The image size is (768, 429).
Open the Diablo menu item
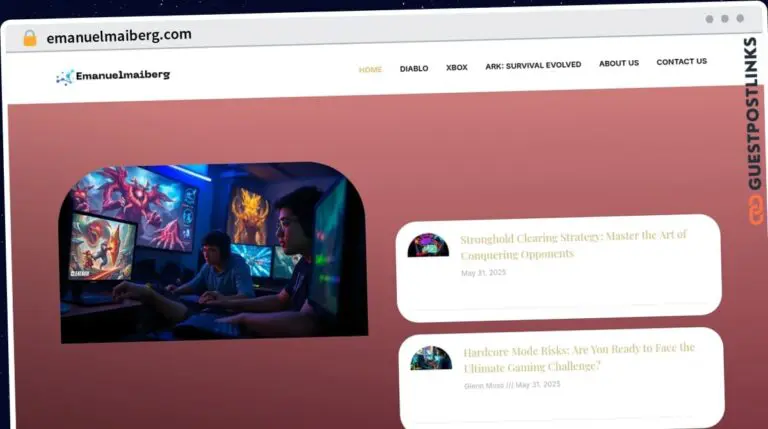414,69
